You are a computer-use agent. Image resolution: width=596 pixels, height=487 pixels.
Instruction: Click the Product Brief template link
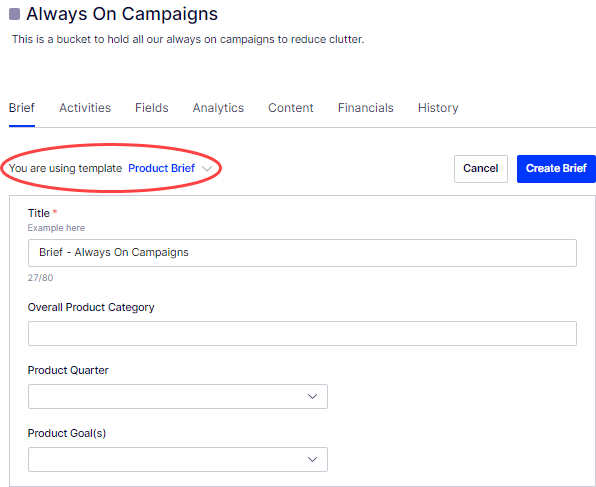pyautogui.click(x=162, y=168)
